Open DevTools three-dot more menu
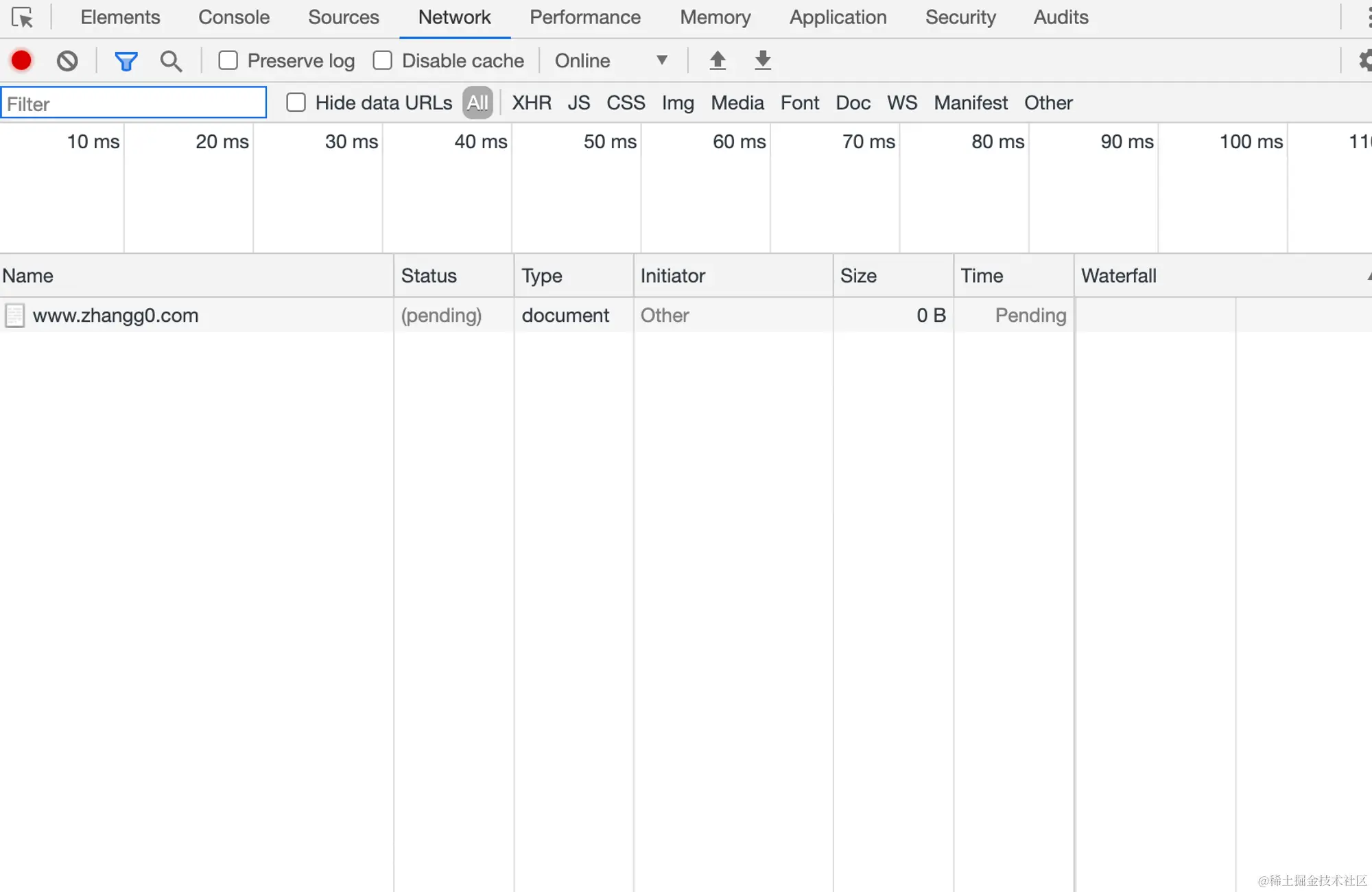Image resolution: width=1372 pixels, height=892 pixels. click(x=1369, y=17)
